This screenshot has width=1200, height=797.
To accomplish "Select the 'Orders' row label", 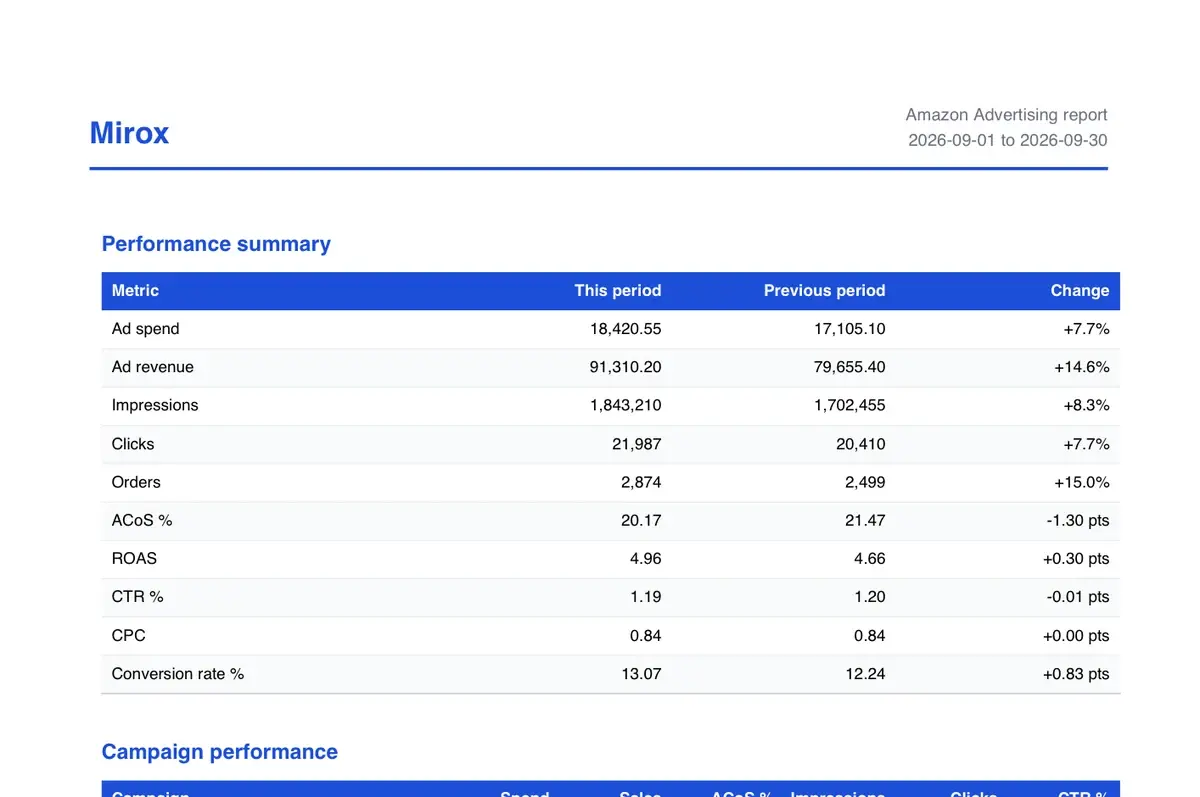I will coord(136,482).
